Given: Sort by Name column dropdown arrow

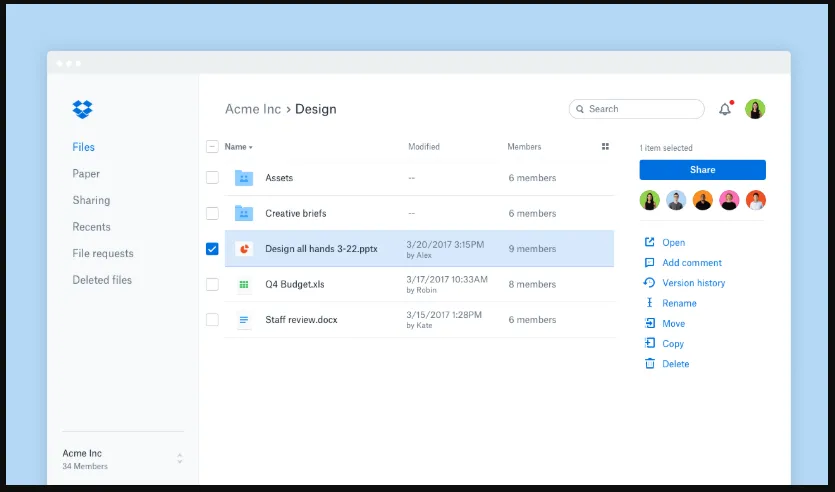Looking at the screenshot, I should coord(251,147).
